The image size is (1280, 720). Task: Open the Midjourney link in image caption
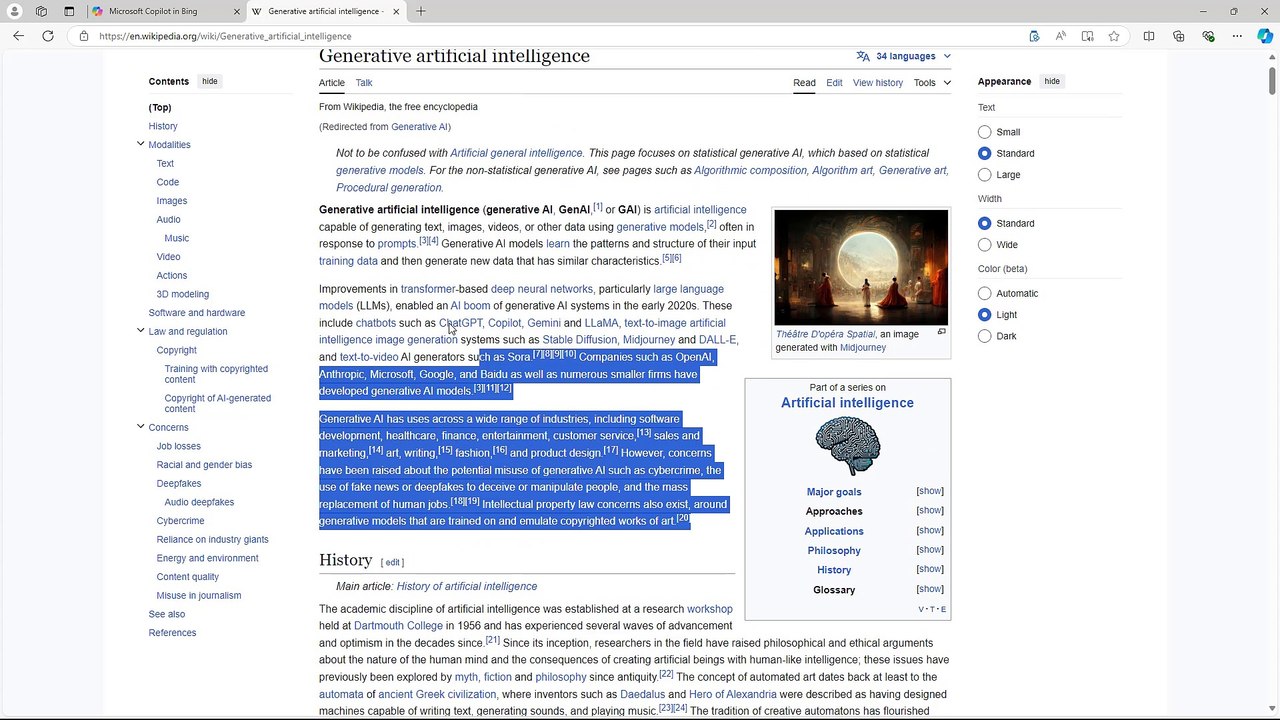(x=863, y=348)
